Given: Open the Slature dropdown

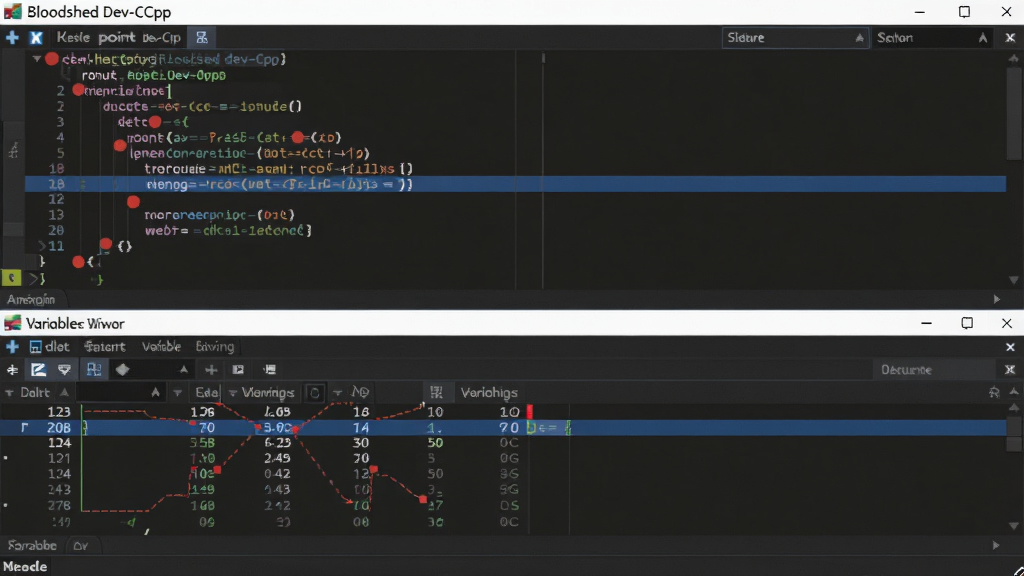Looking at the screenshot, I should point(795,38).
